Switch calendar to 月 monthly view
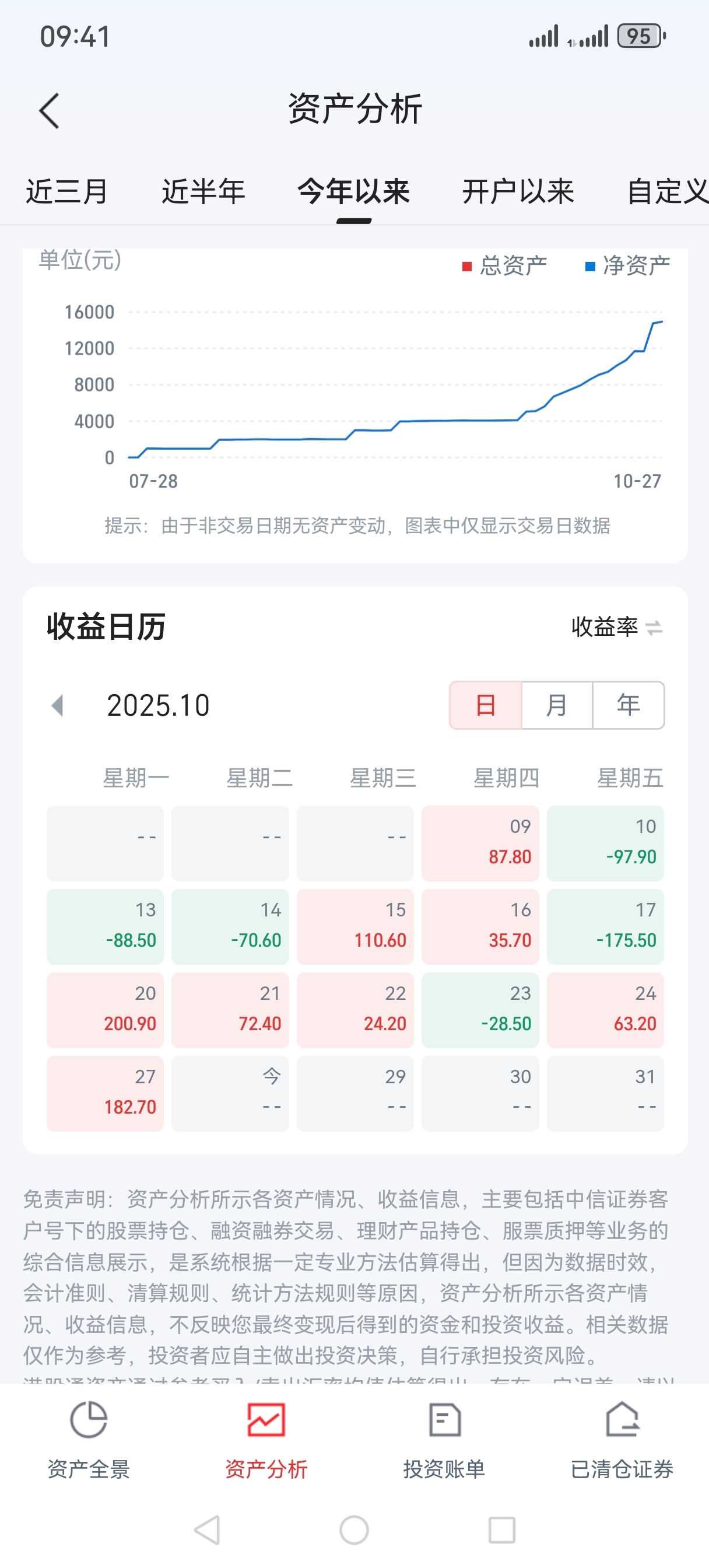Screen dimensions: 709x1568 pos(557,705)
